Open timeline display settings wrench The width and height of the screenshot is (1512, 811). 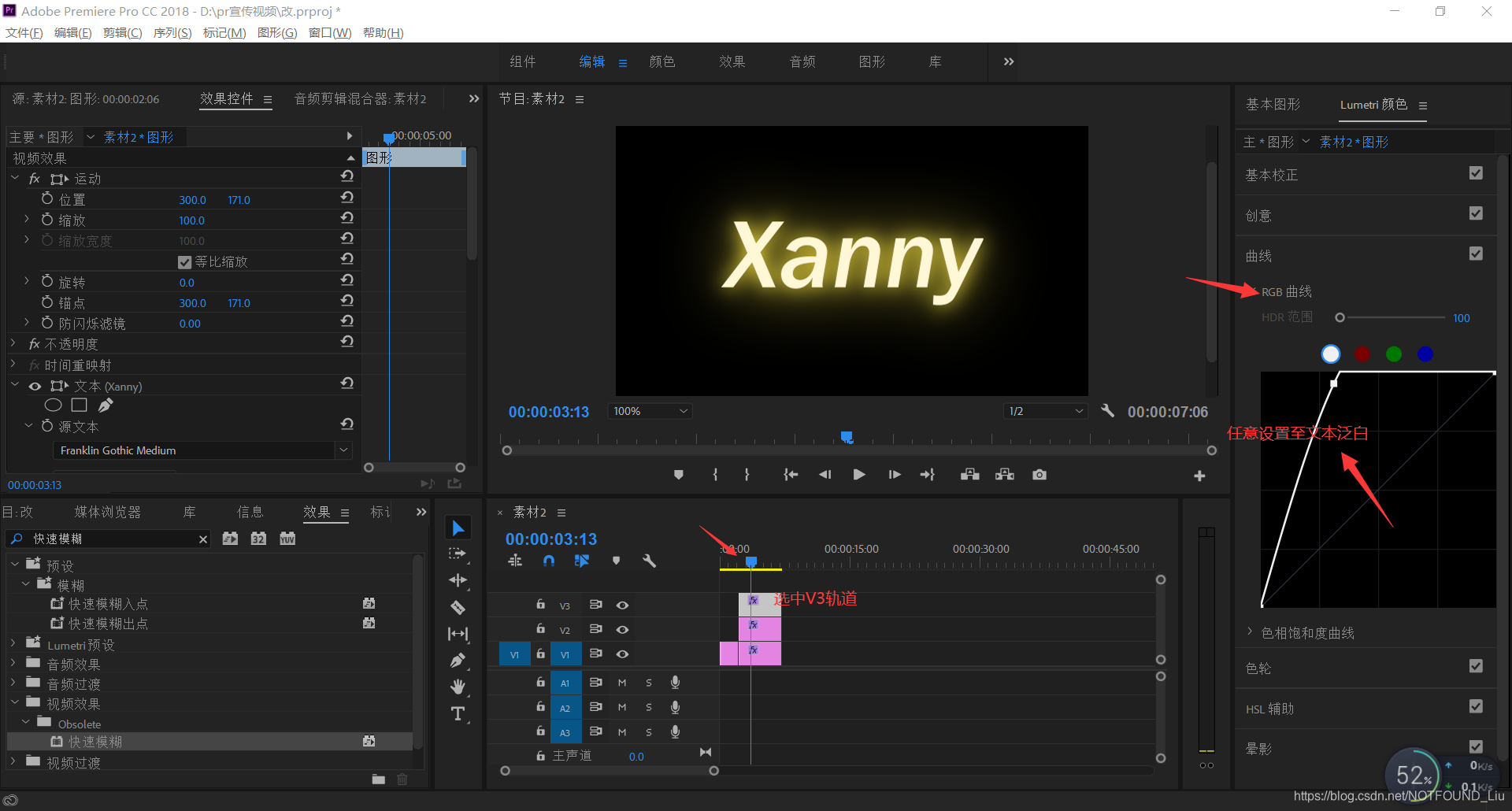(649, 561)
